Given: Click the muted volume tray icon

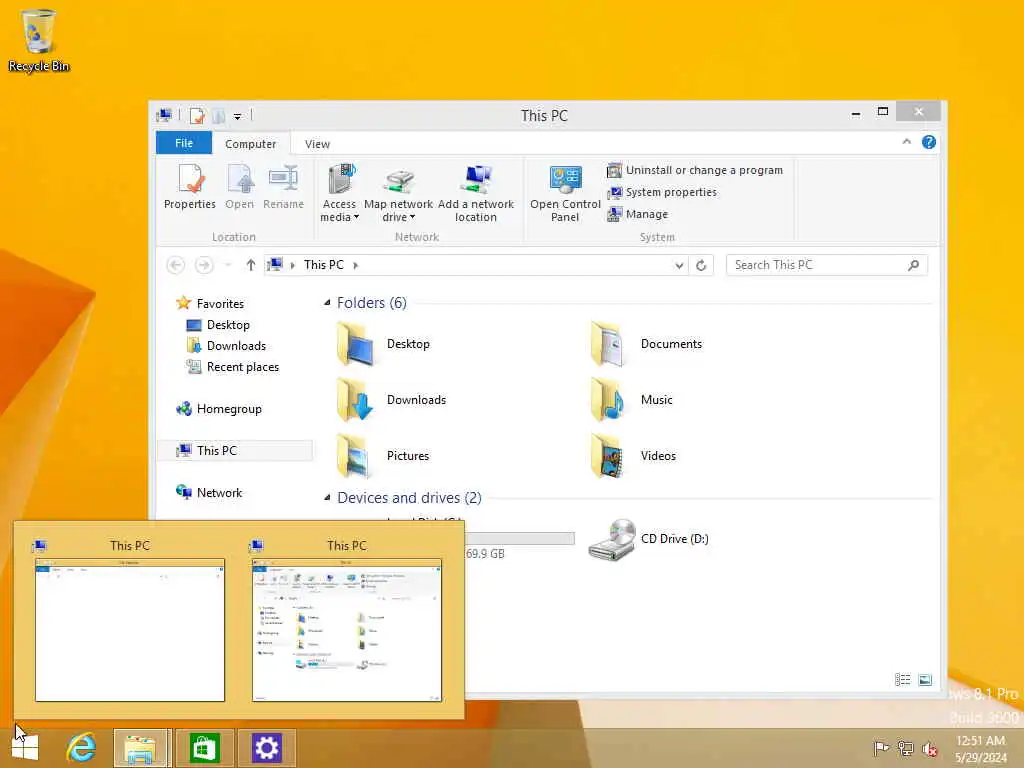Looking at the screenshot, I should (929, 748).
